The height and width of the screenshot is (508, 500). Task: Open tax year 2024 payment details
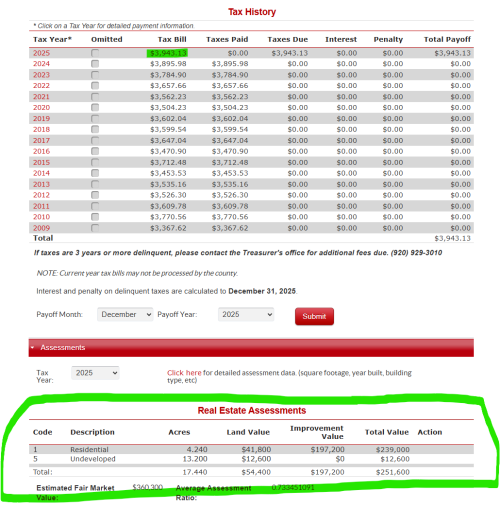[41, 64]
